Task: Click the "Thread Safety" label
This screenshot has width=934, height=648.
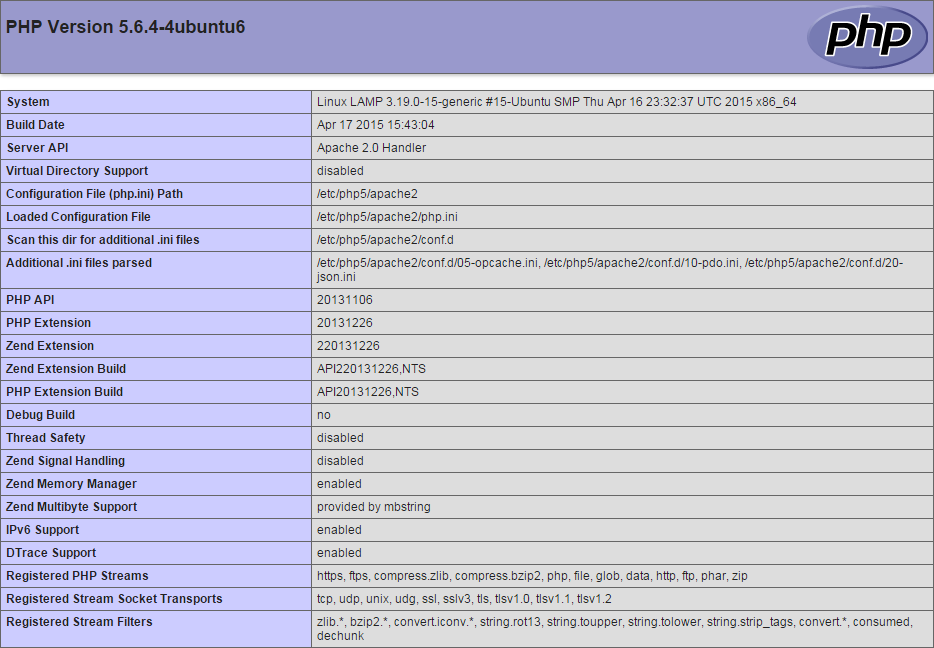Action: click(45, 438)
